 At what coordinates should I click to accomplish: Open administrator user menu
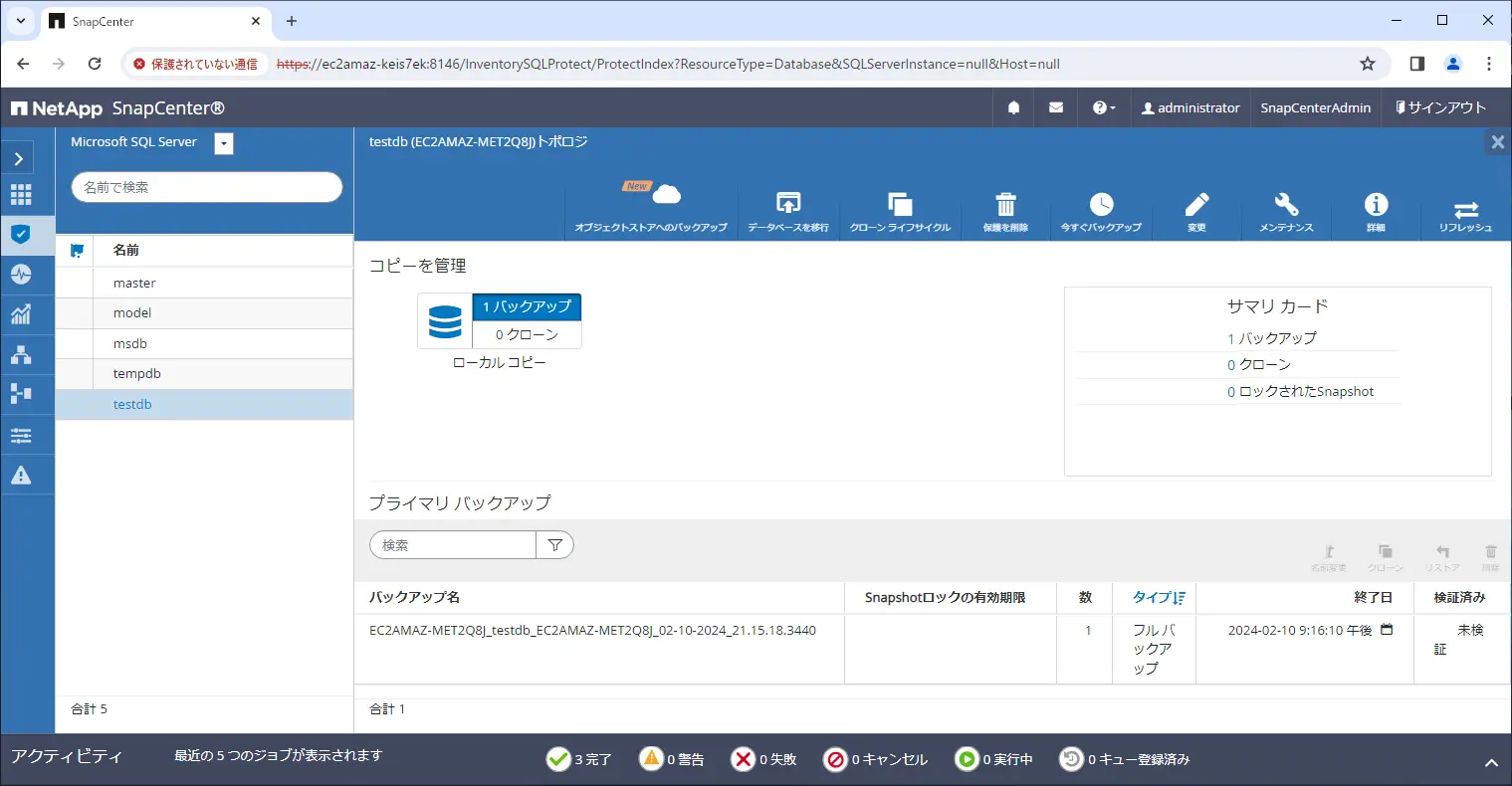point(1190,107)
